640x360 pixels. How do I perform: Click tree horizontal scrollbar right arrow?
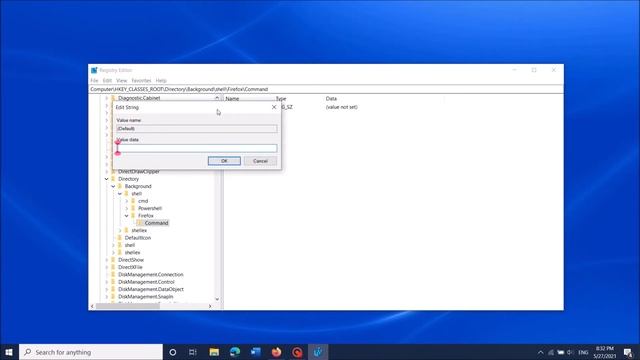pos(210,306)
